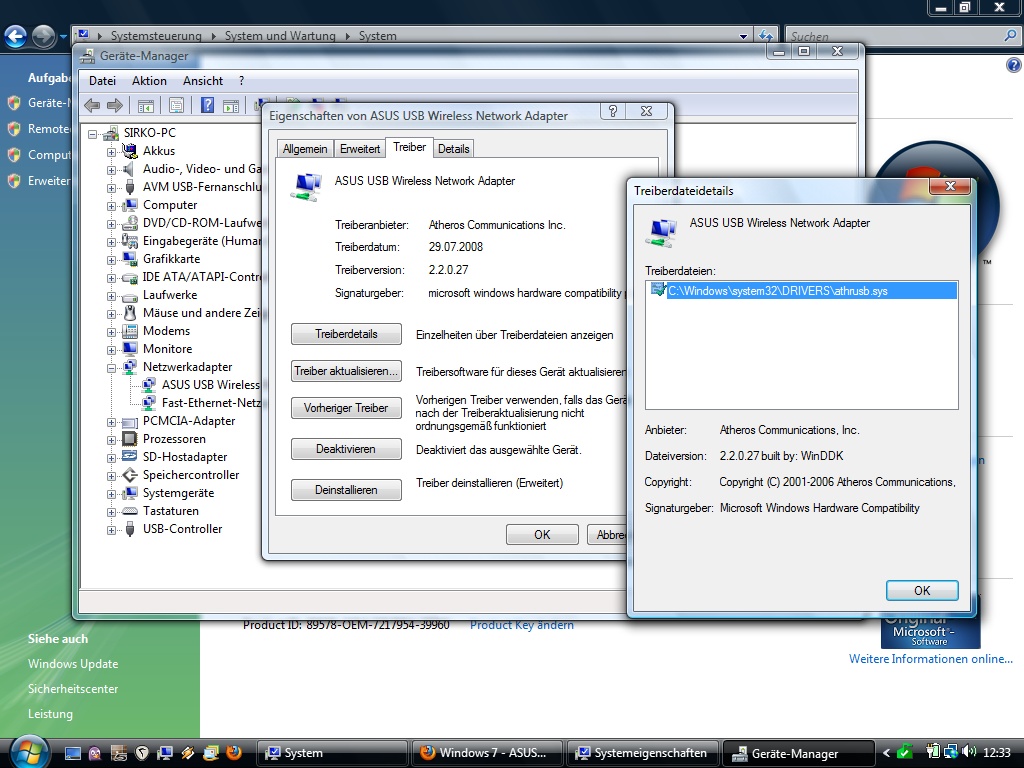1024x768 pixels.
Task: Select the Tastaturen device category
Action: (170, 511)
